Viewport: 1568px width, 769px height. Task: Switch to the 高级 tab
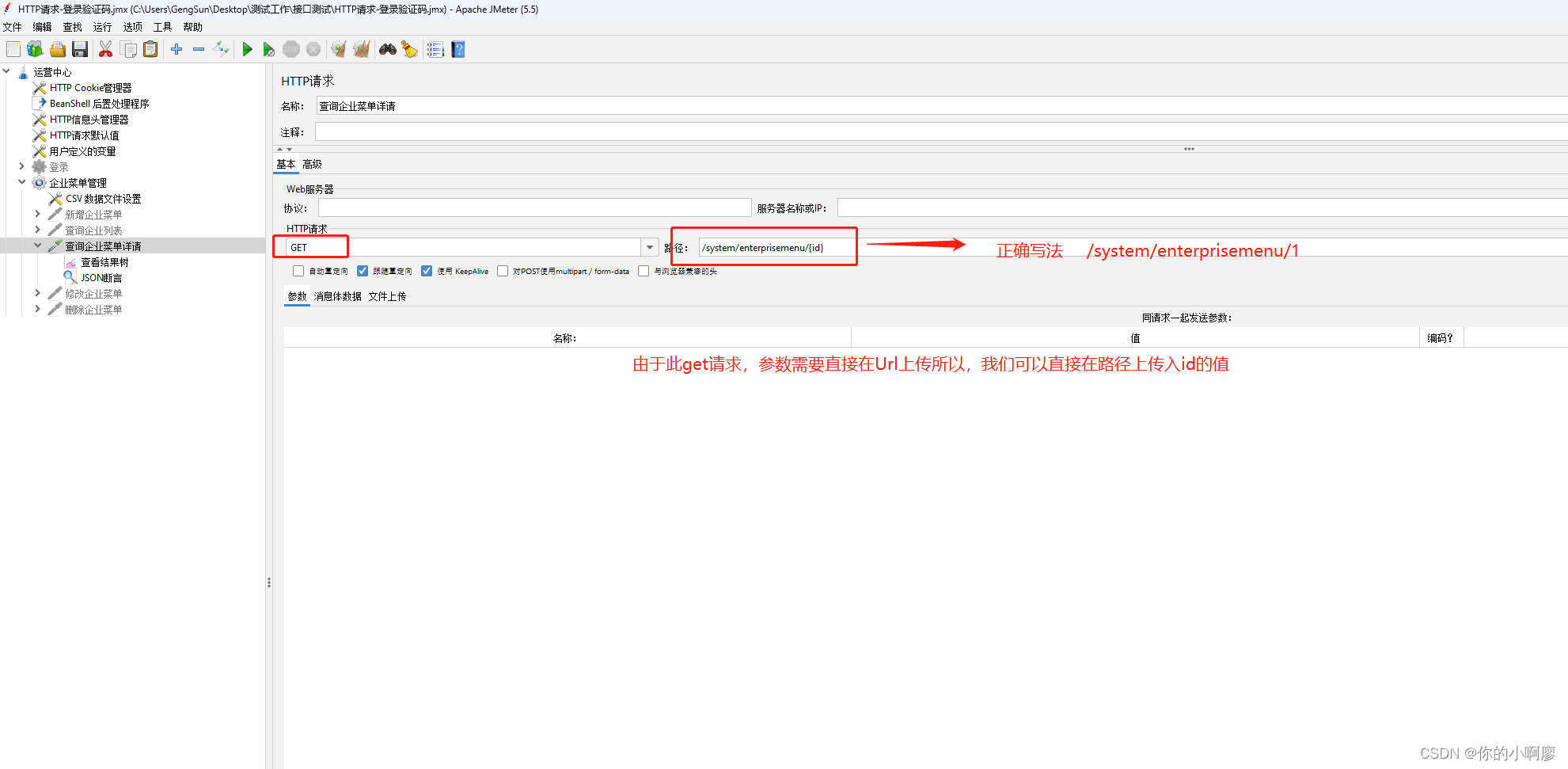[x=312, y=164]
